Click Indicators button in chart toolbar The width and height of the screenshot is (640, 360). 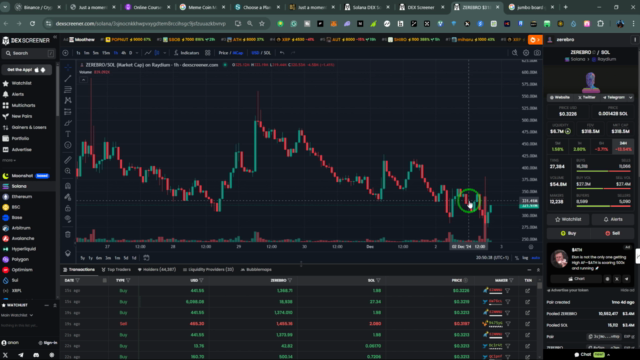tap(187, 53)
